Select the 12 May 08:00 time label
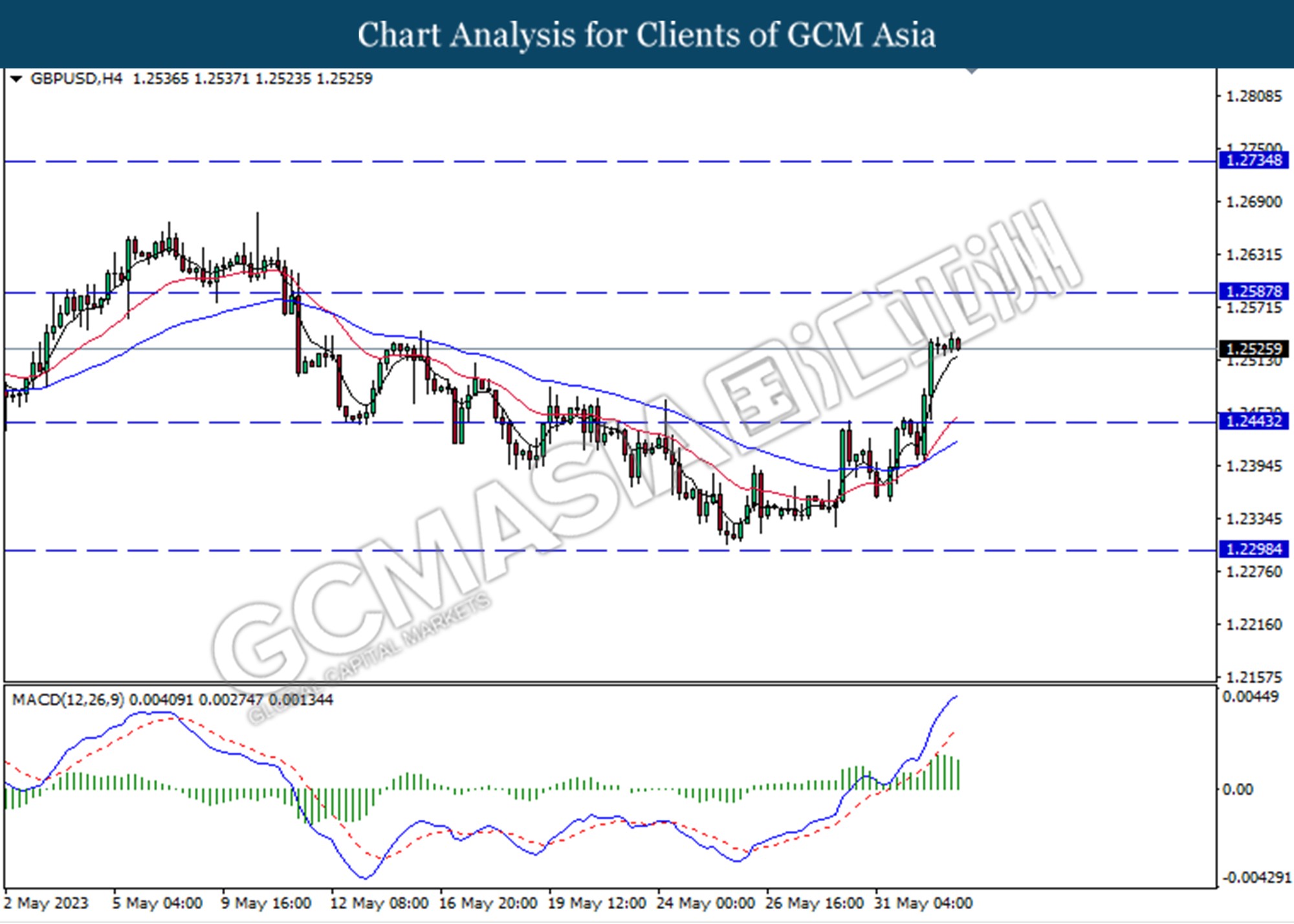1294x924 pixels. (x=379, y=903)
